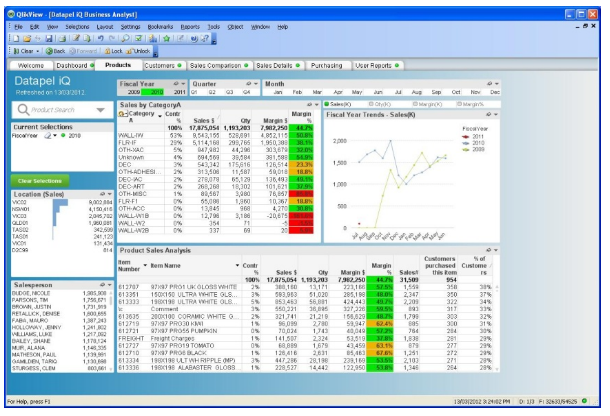Click the Undo arrow icon

(x=100, y=39)
